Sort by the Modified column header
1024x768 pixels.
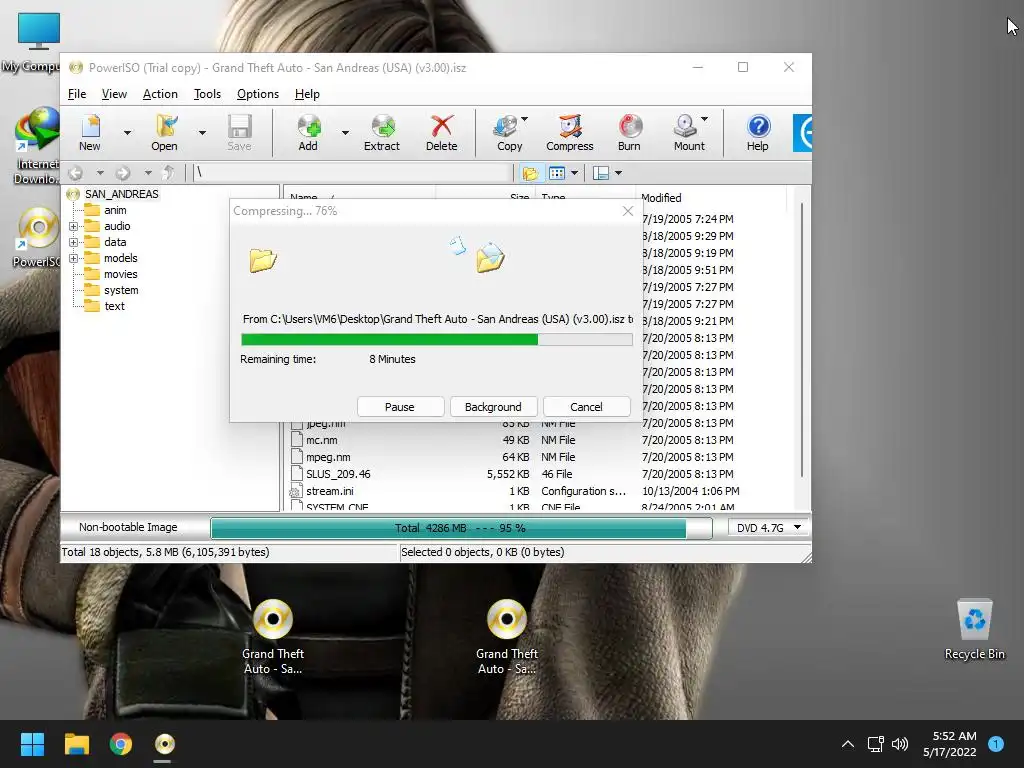(x=711, y=197)
